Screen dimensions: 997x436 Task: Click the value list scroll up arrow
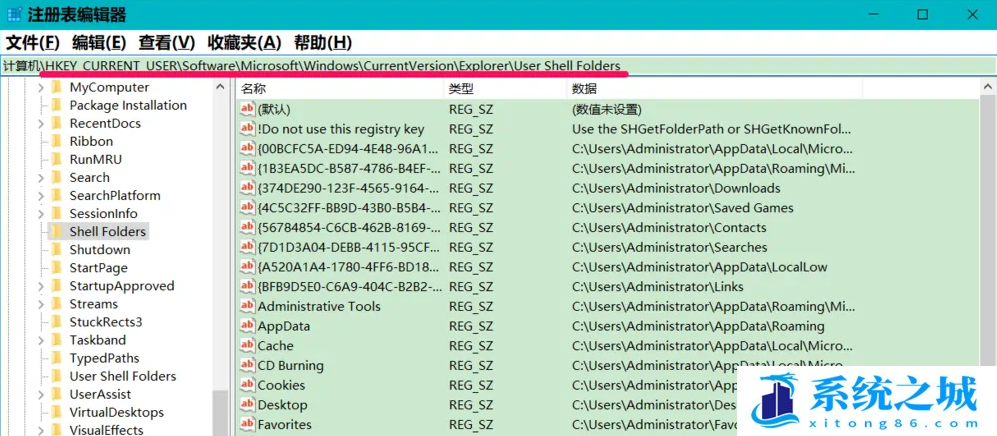point(989,87)
